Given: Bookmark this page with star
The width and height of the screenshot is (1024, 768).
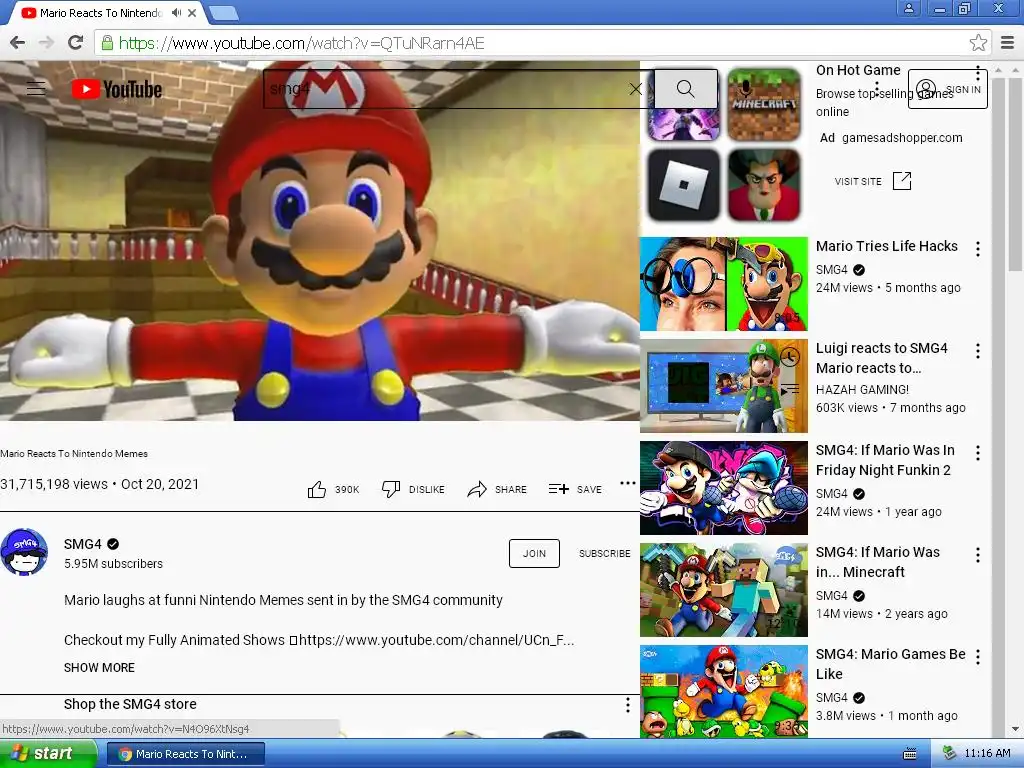Looking at the screenshot, I should click(x=978, y=43).
